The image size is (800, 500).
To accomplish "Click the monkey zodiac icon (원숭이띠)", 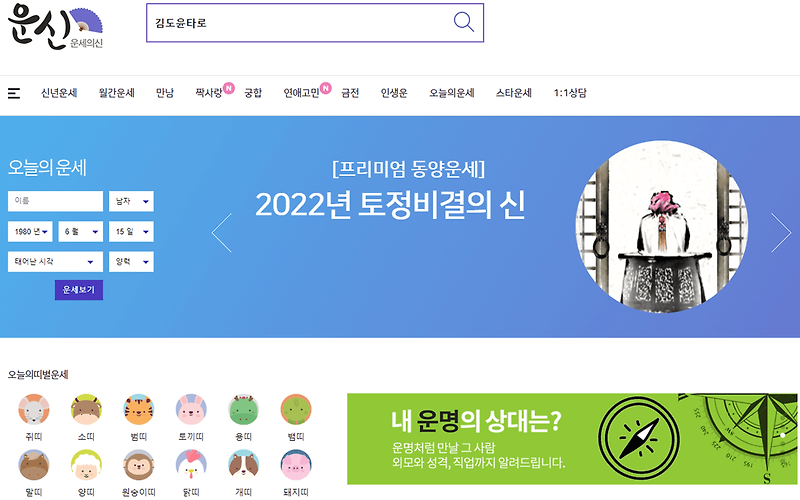I will [139, 464].
